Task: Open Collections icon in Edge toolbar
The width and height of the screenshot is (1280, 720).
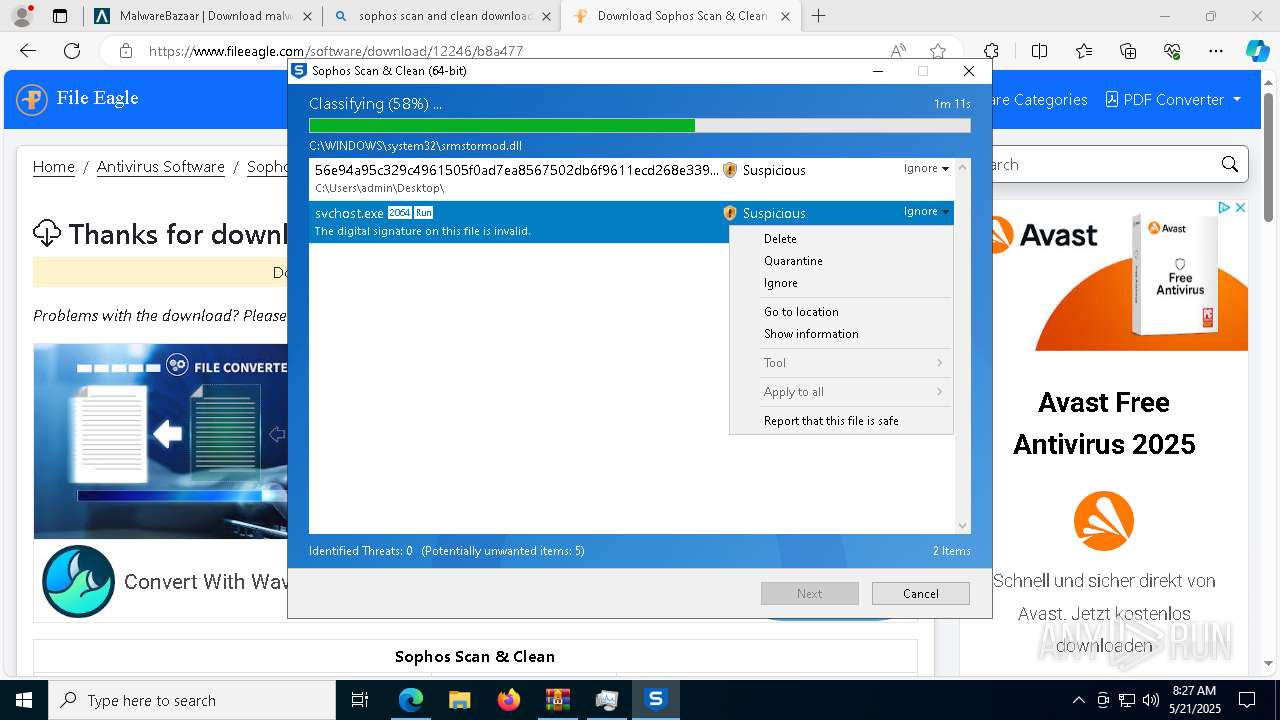Action: coord(1128,51)
